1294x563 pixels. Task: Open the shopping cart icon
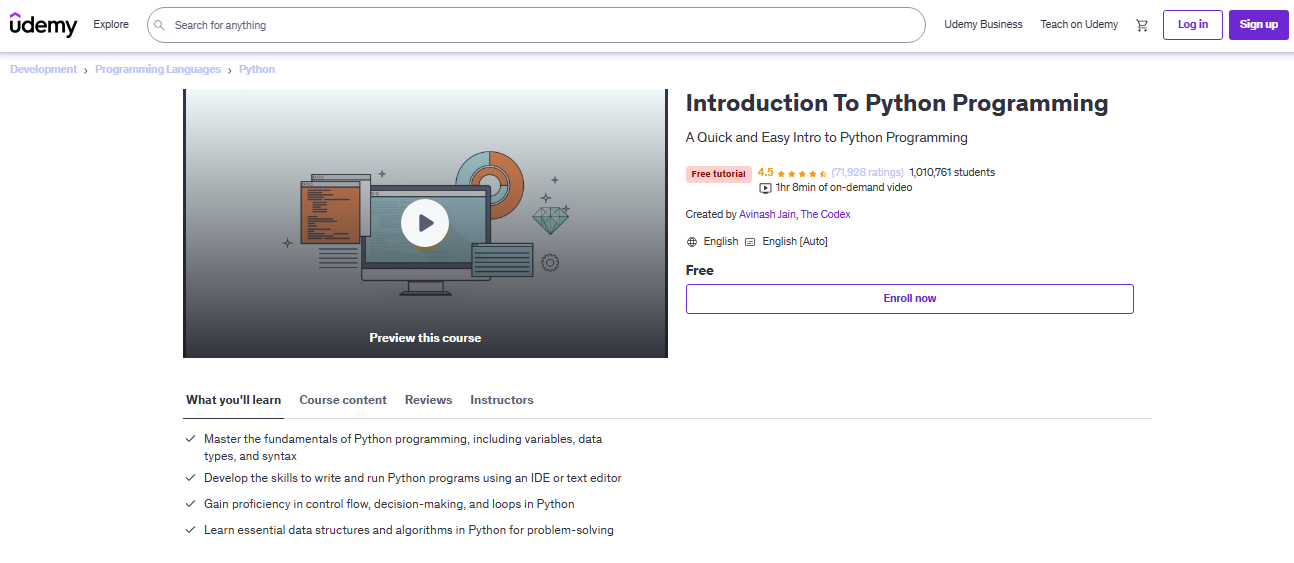click(x=1142, y=25)
